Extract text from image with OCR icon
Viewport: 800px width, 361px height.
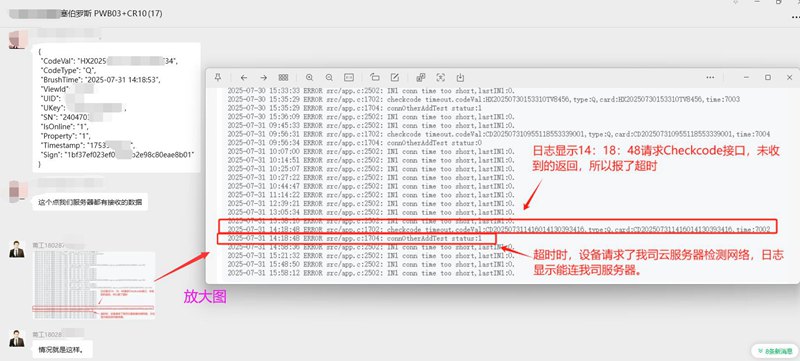(440, 78)
